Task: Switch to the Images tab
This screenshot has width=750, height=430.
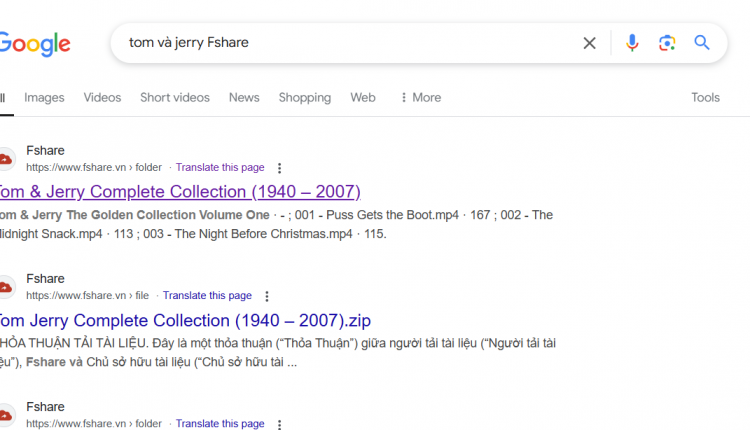Action: [x=44, y=98]
